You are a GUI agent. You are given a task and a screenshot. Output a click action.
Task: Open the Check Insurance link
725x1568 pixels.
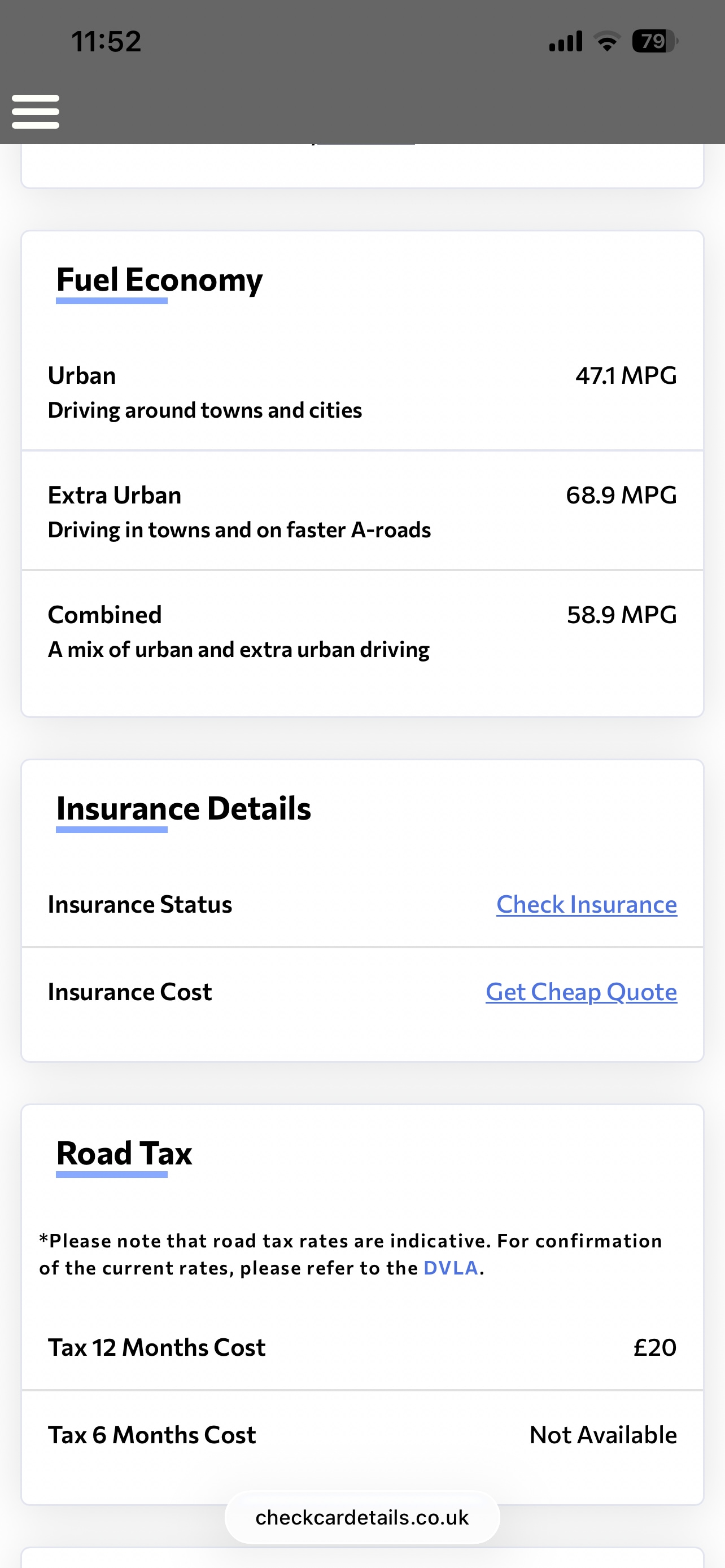(586, 905)
